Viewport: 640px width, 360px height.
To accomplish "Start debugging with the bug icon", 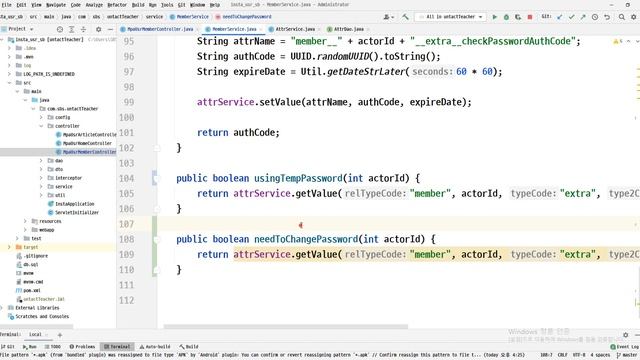I will [x=506, y=17].
